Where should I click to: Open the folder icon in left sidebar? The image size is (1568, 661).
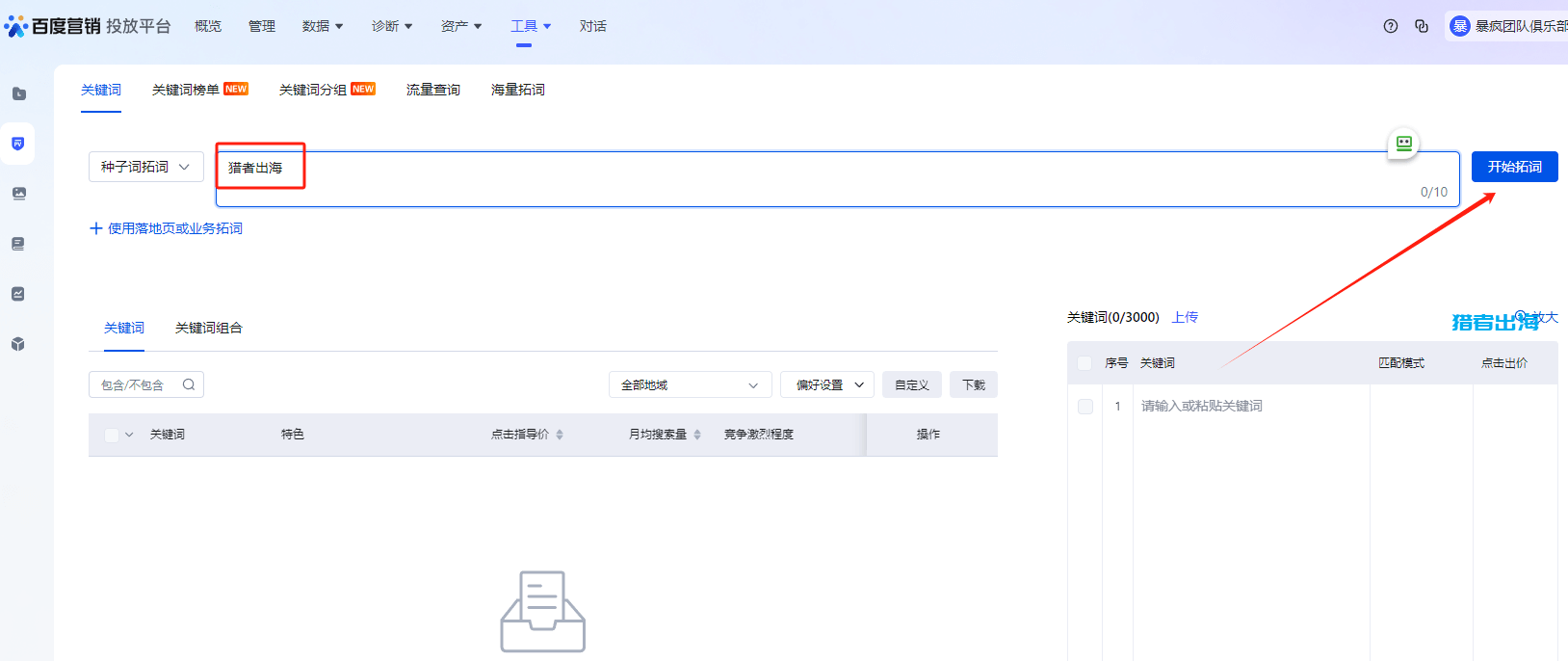[18, 93]
